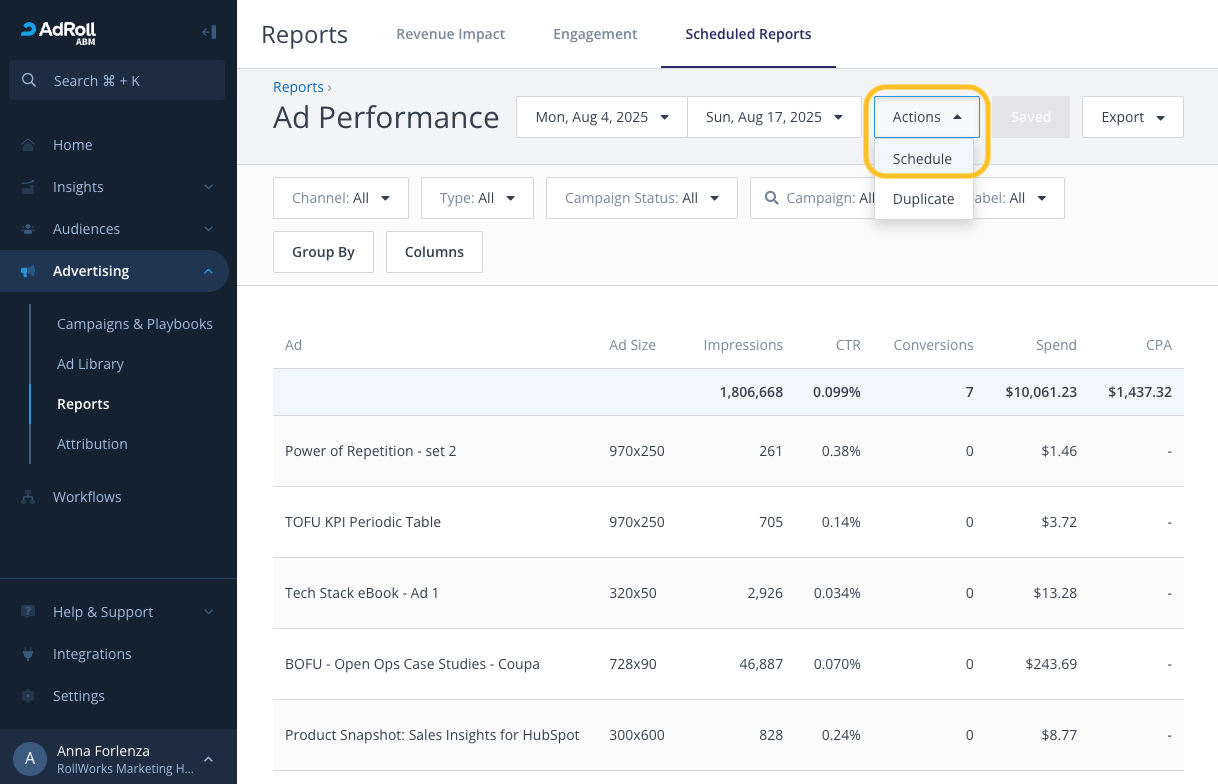1218x784 pixels.
Task: Click the Advertising megaphone icon
Action: click(x=29, y=271)
